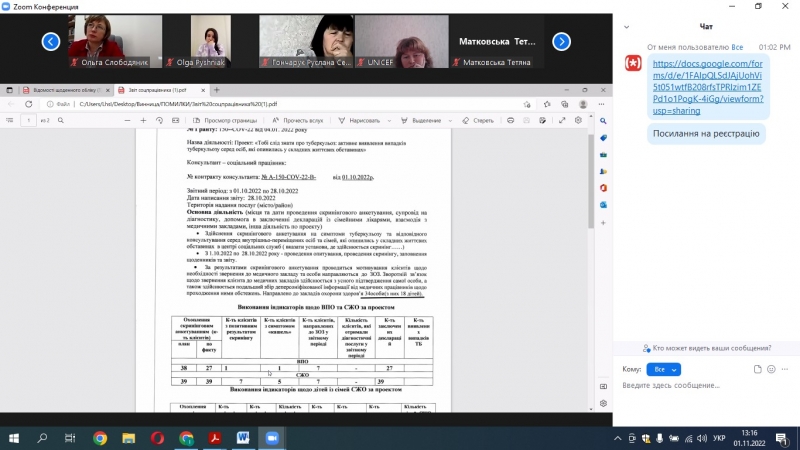Click the Adobe Acrobat taskbar icon
800x450 pixels.
(214, 438)
